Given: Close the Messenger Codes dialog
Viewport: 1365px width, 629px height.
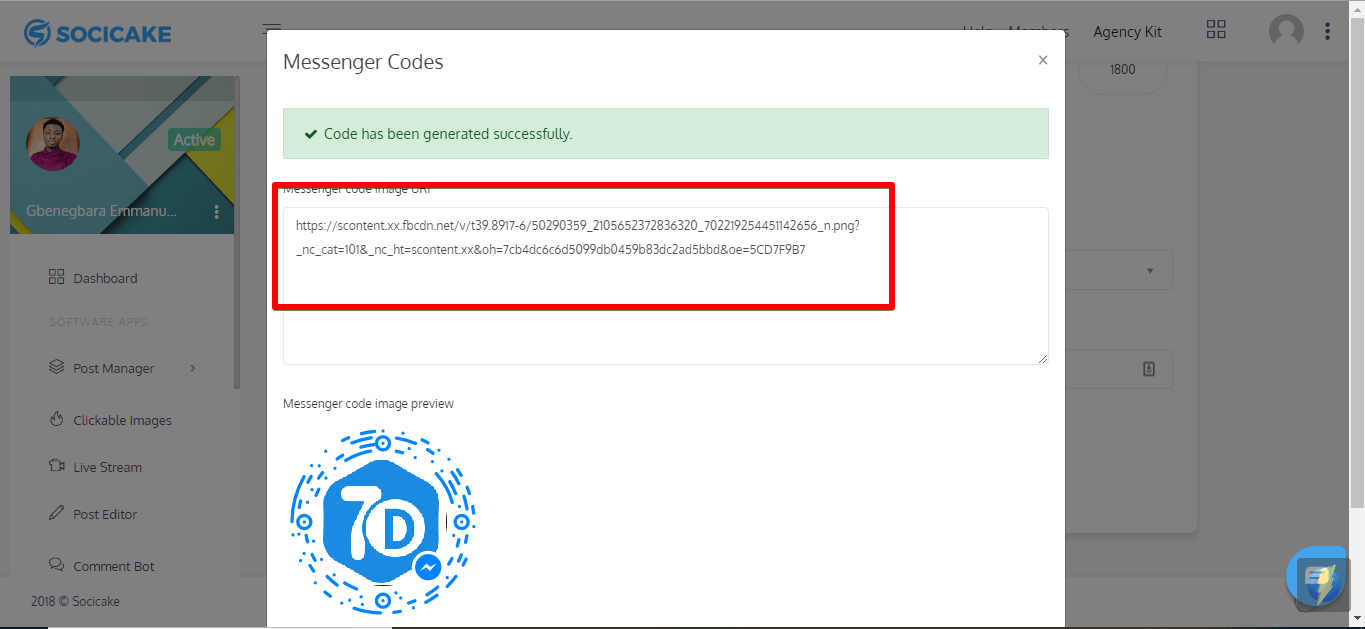Looking at the screenshot, I should (1043, 61).
